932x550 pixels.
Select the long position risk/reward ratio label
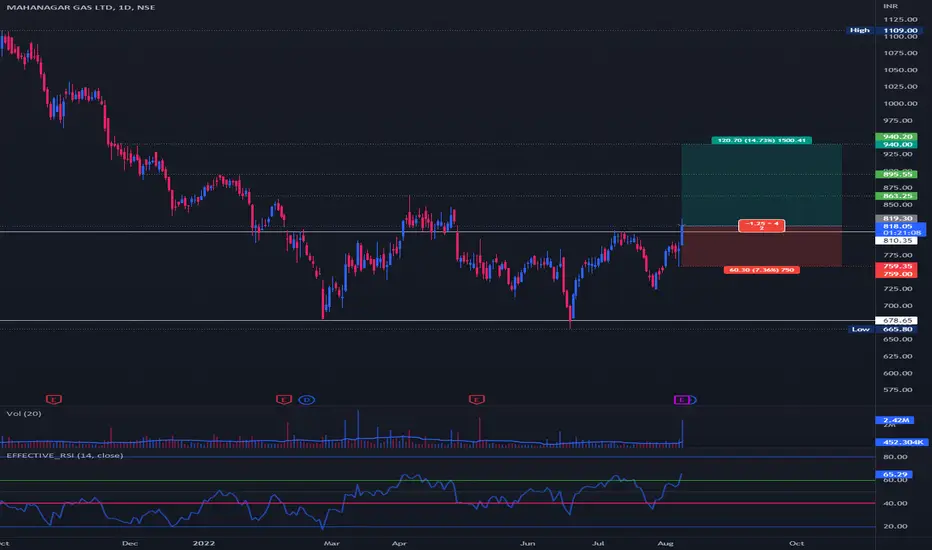[x=761, y=225]
